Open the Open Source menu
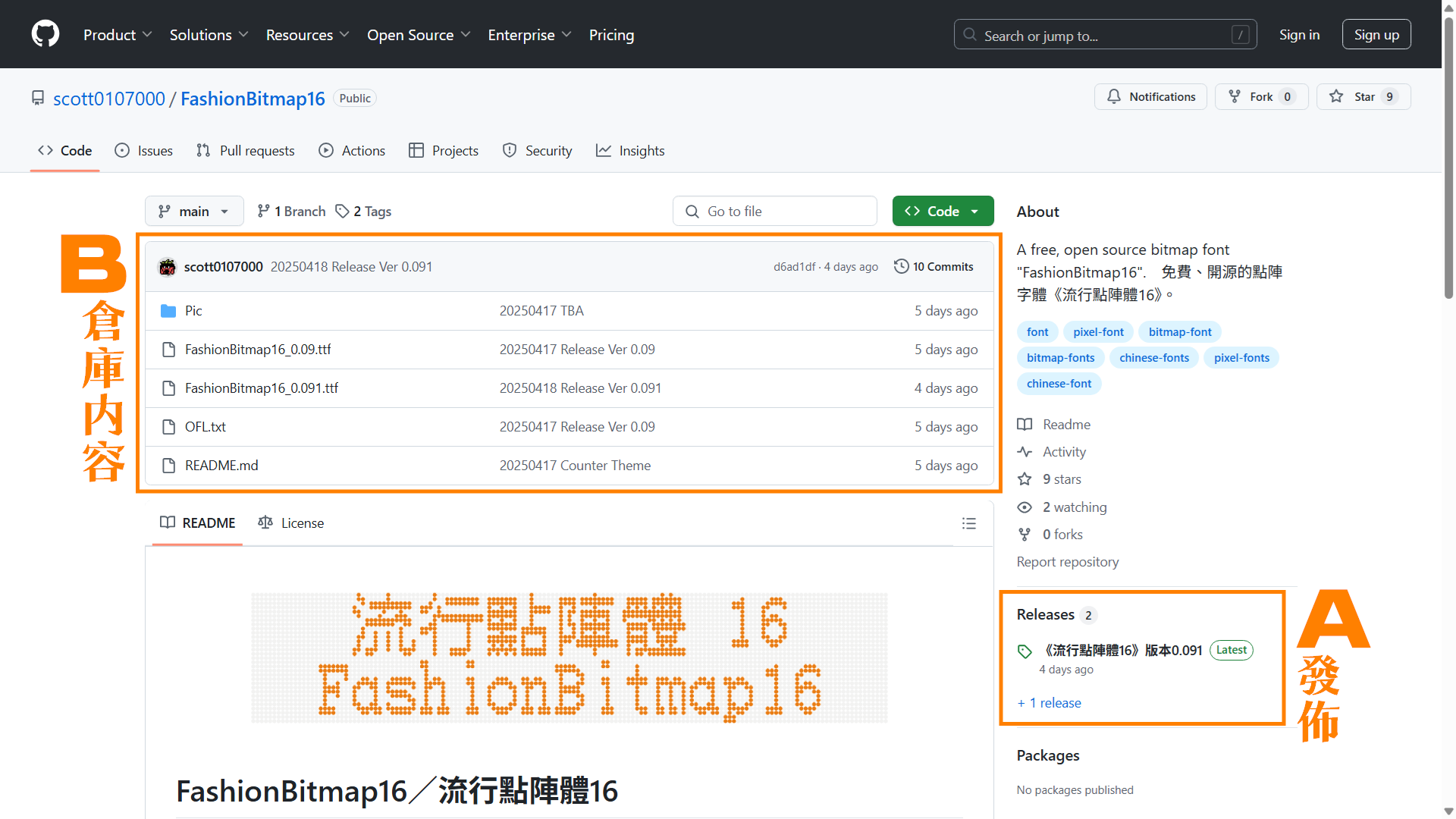 [419, 35]
